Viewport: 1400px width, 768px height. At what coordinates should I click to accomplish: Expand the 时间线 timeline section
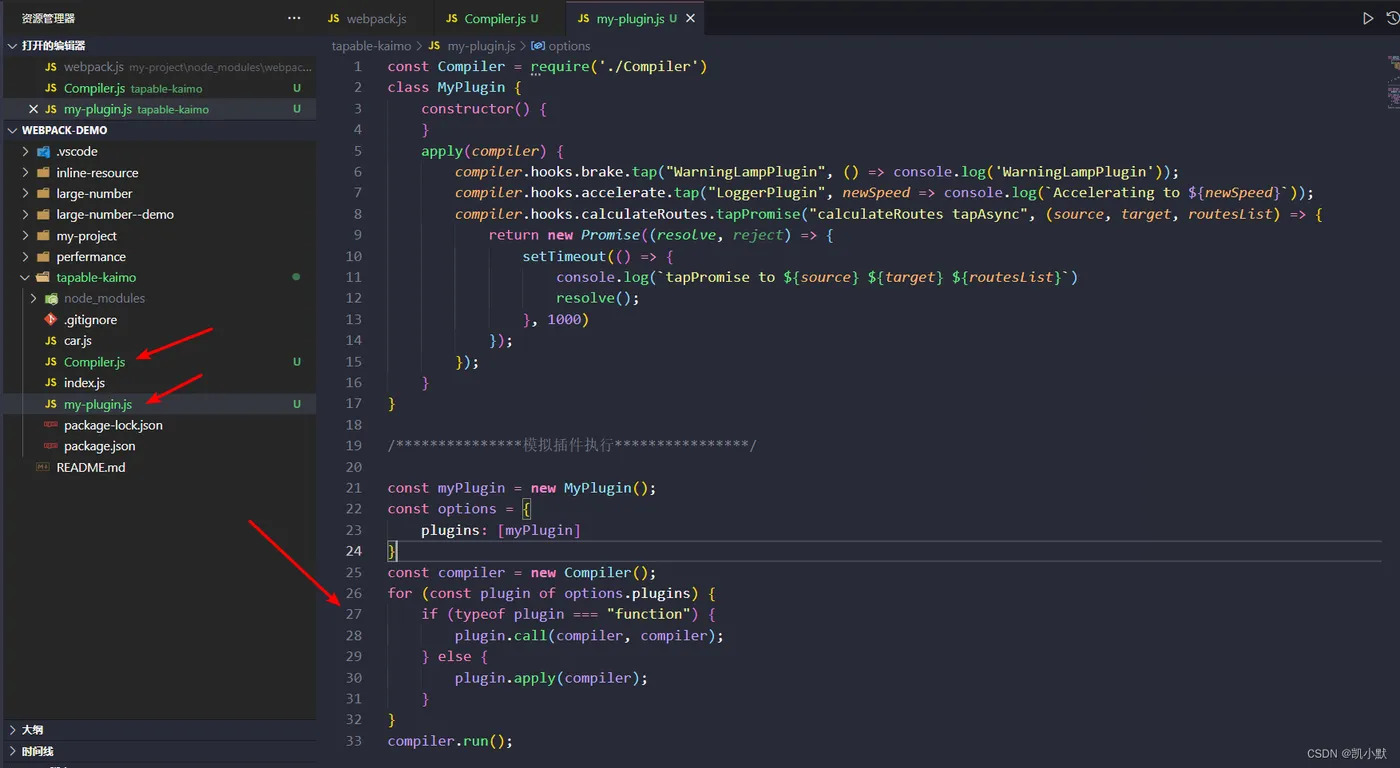tap(158, 751)
